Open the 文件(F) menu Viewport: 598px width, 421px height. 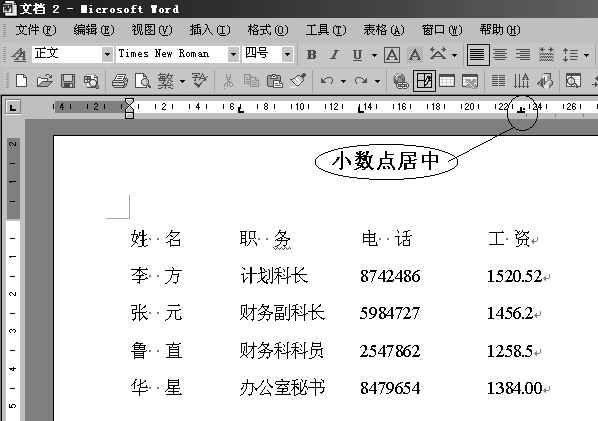[x=36, y=30]
